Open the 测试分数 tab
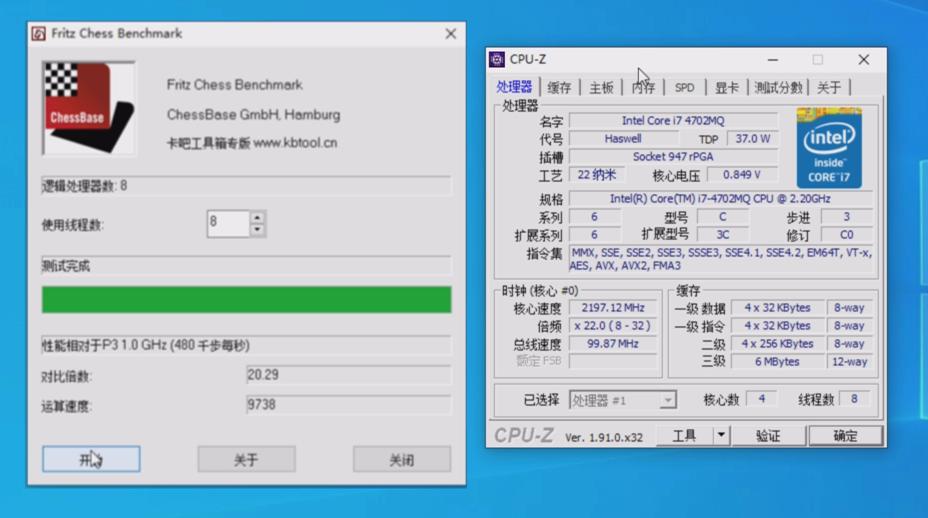 coord(779,88)
